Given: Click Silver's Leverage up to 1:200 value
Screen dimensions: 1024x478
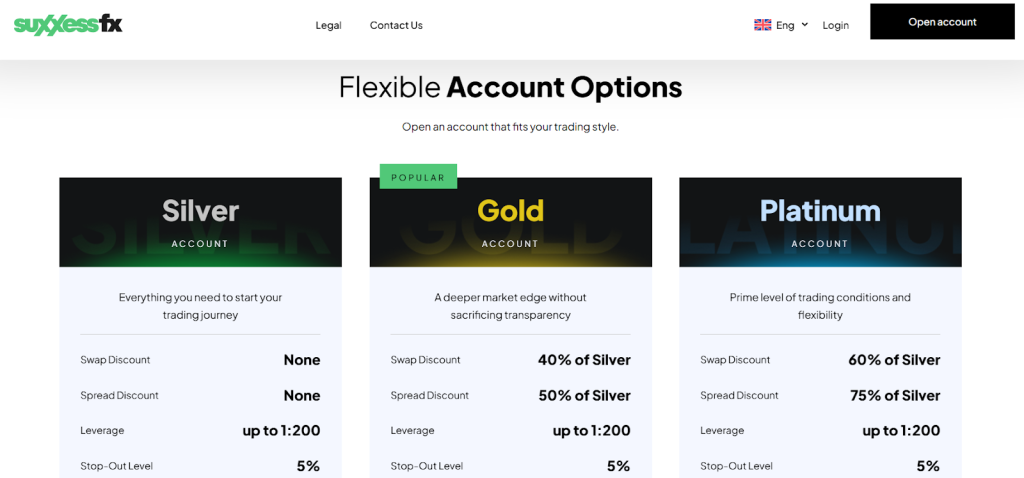Looking at the screenshot, I should click(281, 431).
